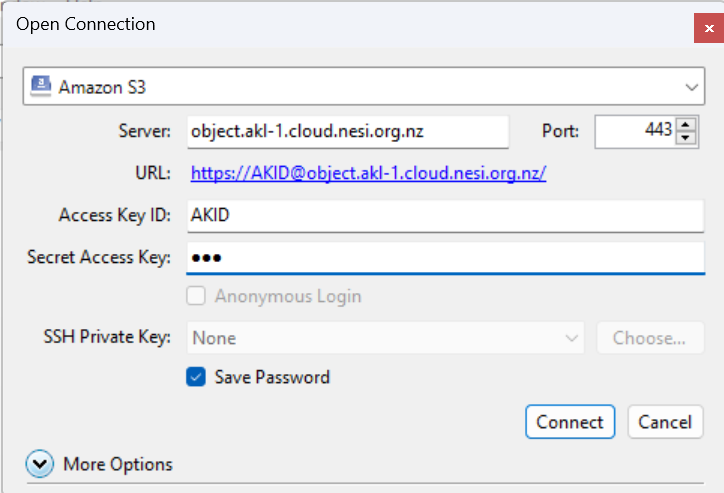Increase port with up stepper arrow

(686, 125)
